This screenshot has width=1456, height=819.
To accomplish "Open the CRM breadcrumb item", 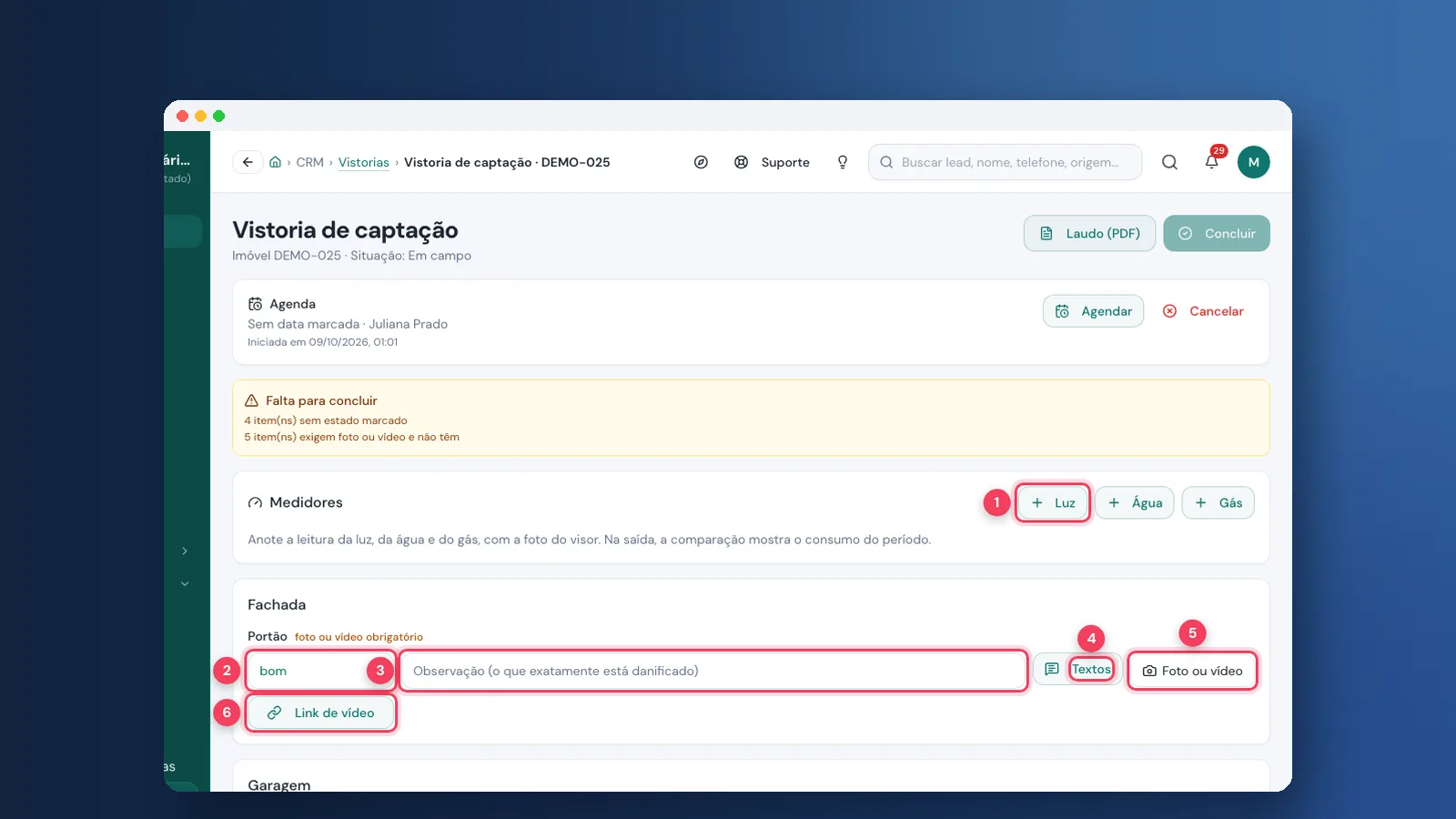I will tap(309, 162).
